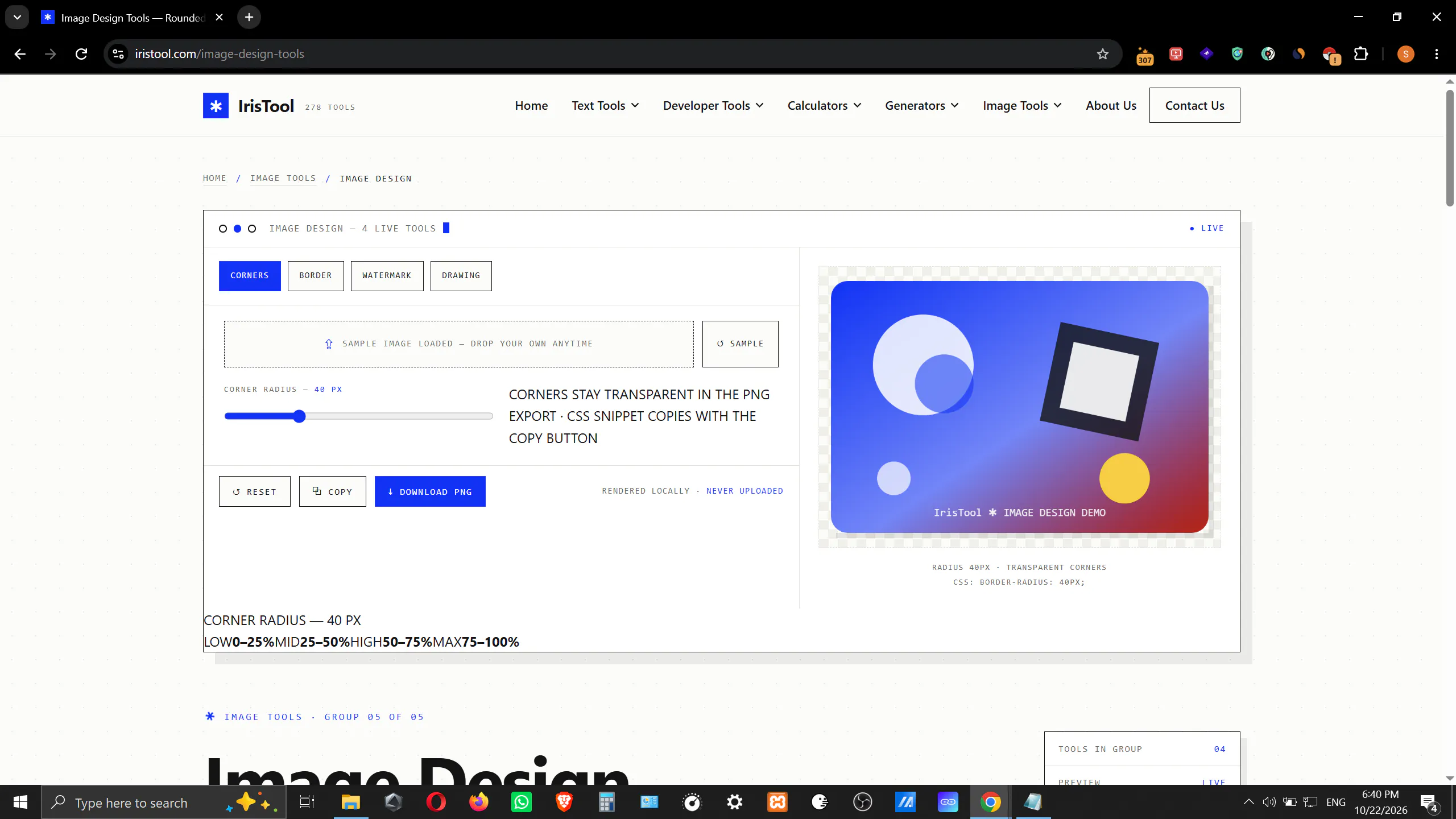This screenshot has width=1456, height=819.
Task: Click the '278 TOOLS' label
Action: tap(330, 107)
